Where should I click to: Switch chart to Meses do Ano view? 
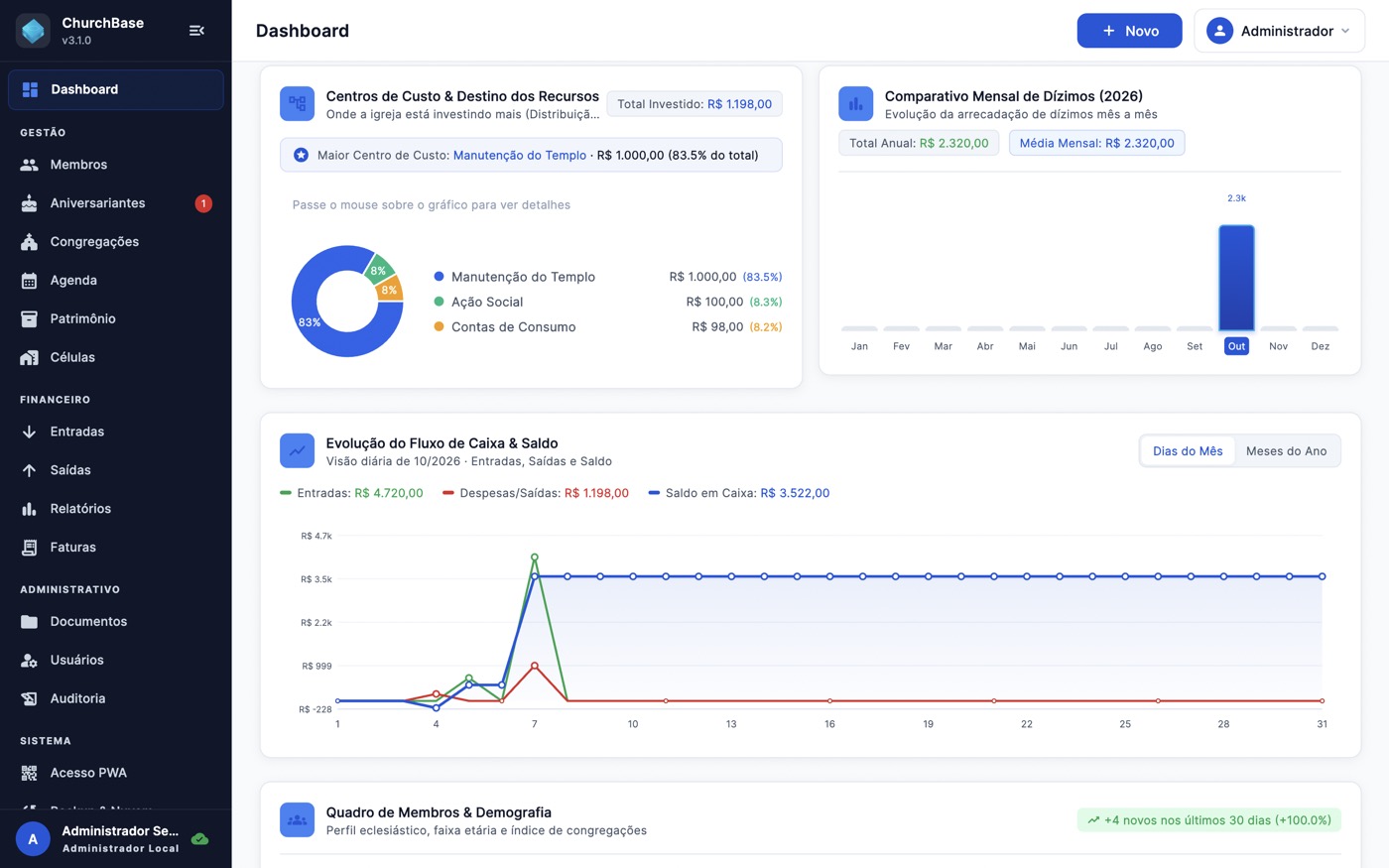click(x=1286, y=451)
